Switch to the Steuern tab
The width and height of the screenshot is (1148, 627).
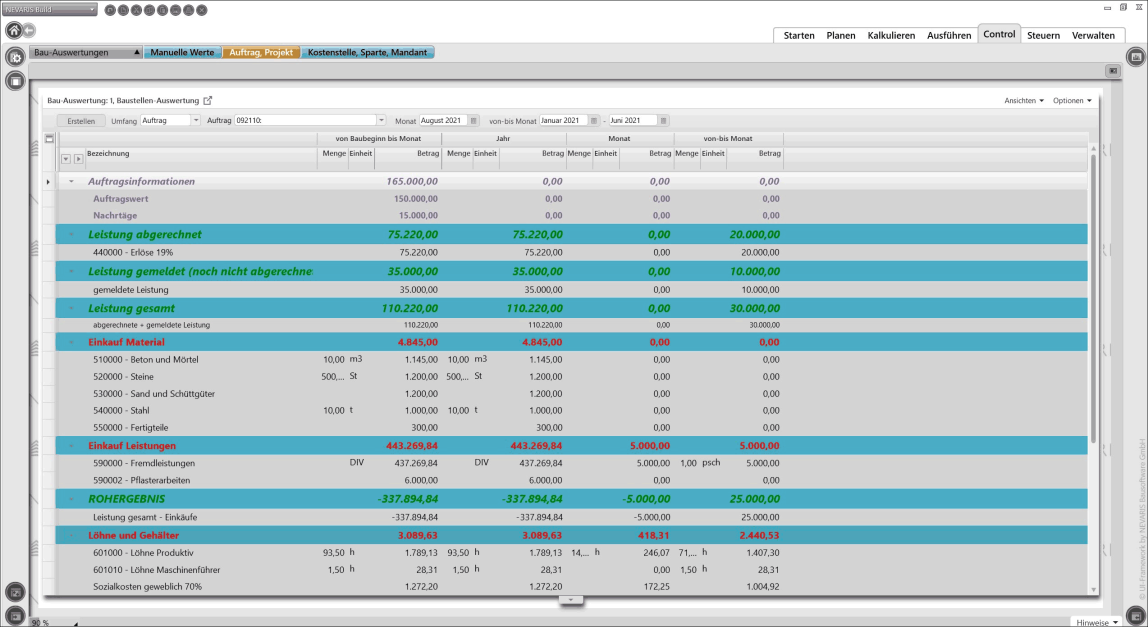click(x=1043, y=35)
